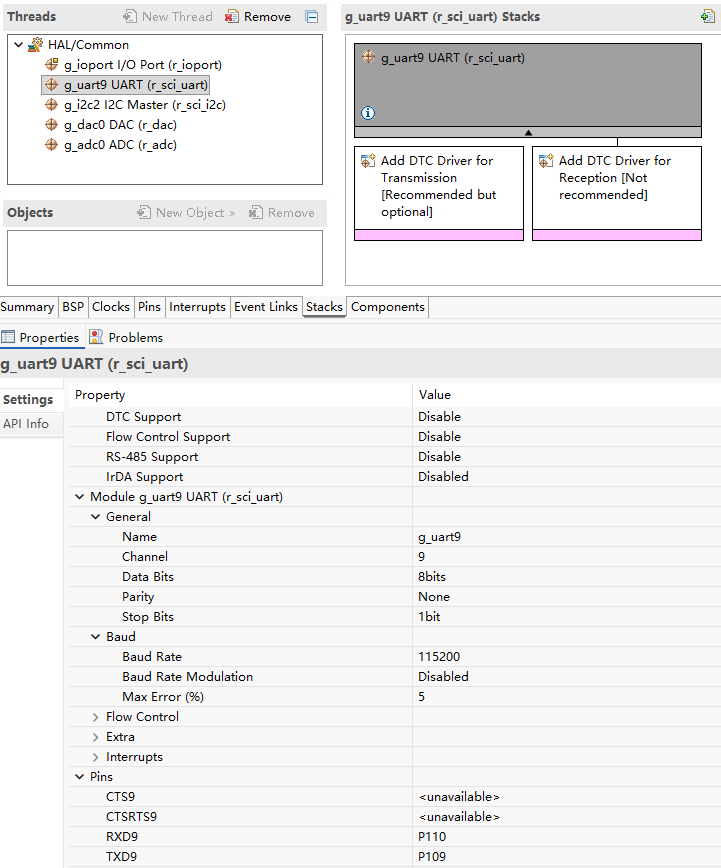Image resolution: width=721 pixels, height=868 pixels.
Task: Open the Problems view tab
Action: pyautogui.click(x=126, y=337)
